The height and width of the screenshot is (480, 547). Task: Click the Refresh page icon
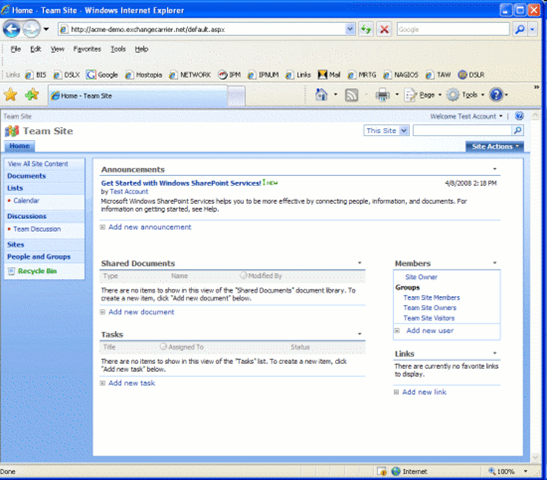(366, 29)
